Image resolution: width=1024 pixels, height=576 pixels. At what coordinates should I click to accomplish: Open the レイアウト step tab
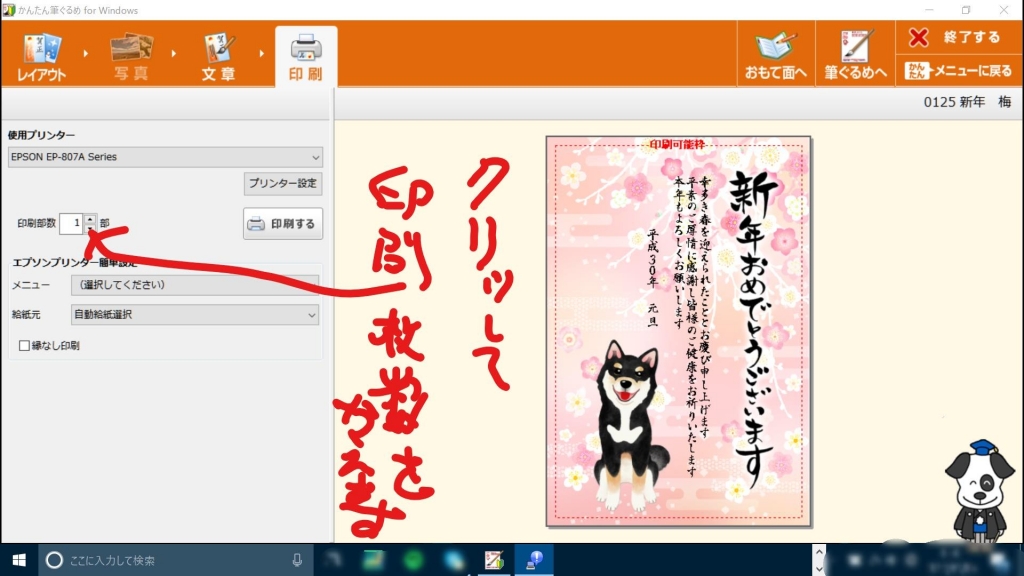coord(42,57)
